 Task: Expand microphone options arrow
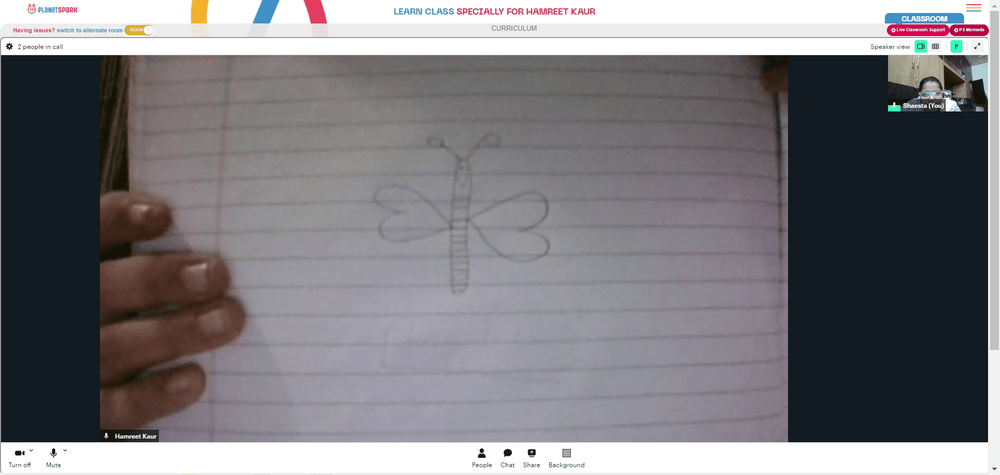[65, 450]
